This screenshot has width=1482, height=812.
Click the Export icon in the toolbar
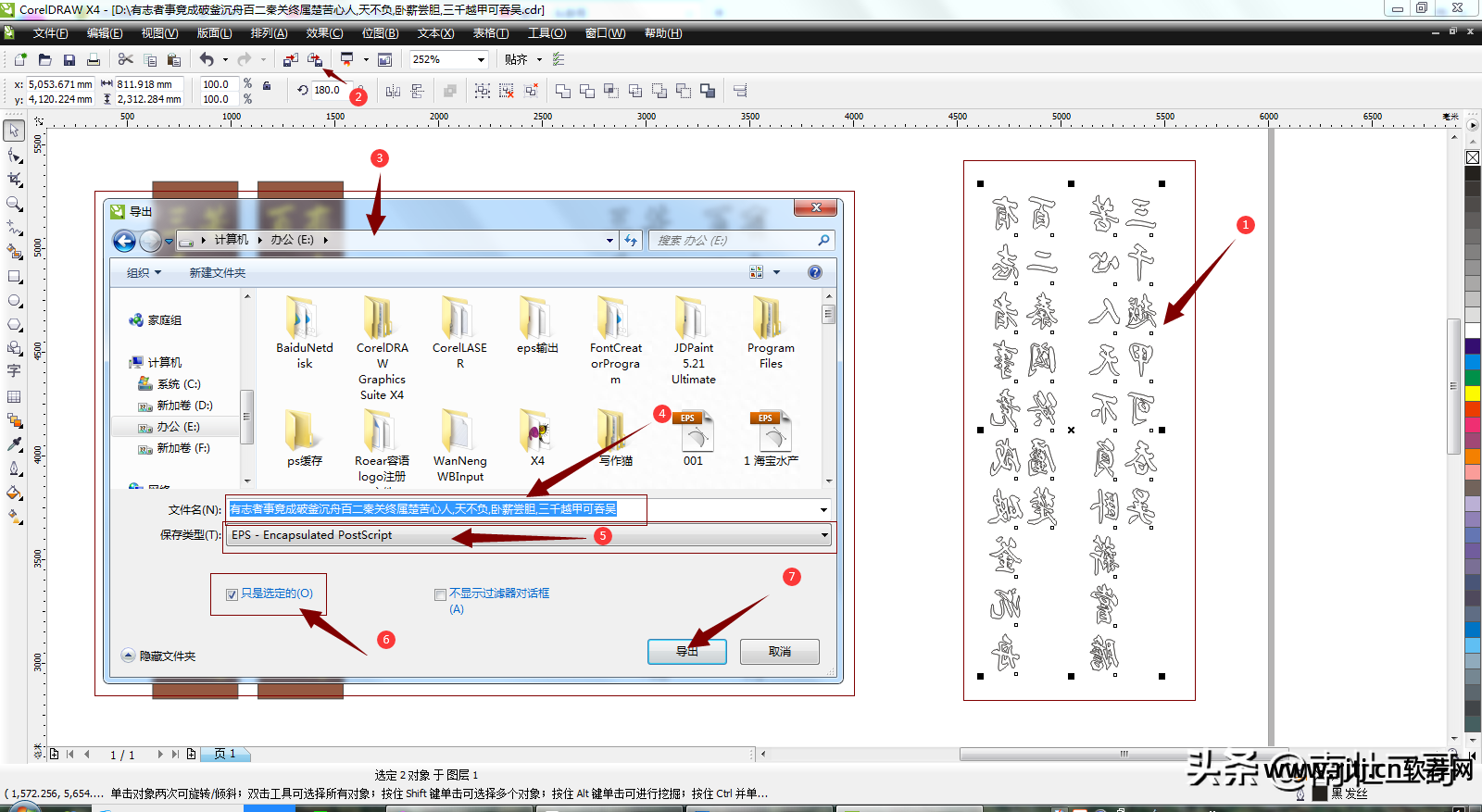(x=315, y=59)
